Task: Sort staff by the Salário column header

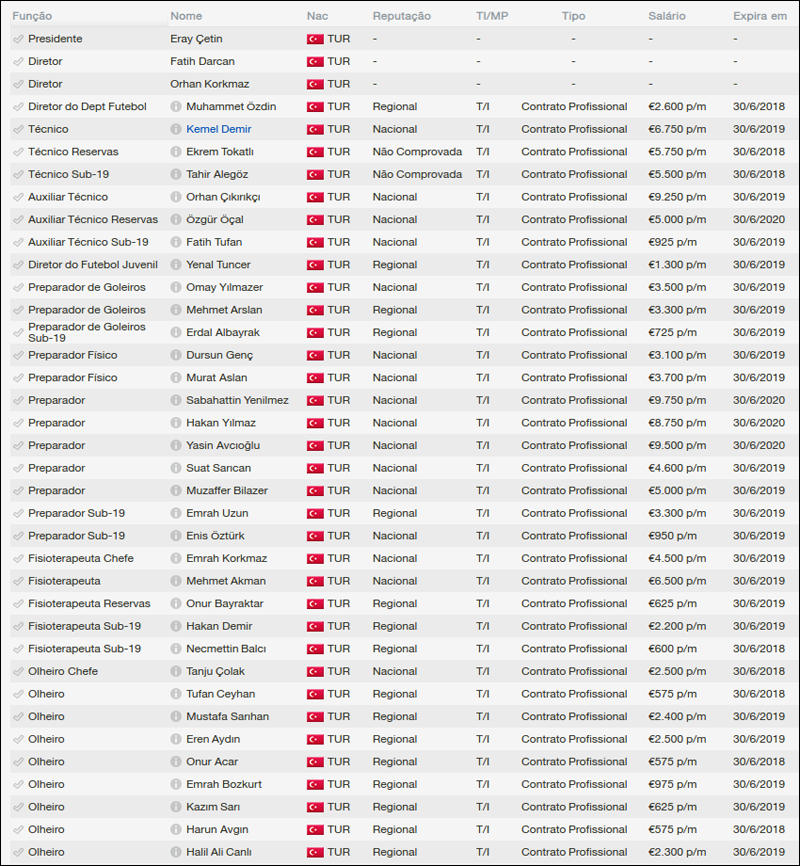Action: pyautogui.click(x=667, y=16)
